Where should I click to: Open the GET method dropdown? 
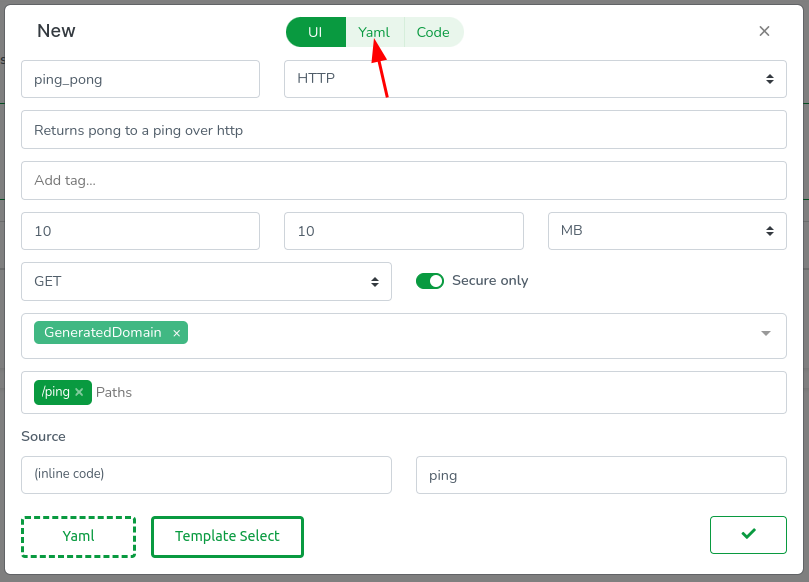(x=206, y=282)
